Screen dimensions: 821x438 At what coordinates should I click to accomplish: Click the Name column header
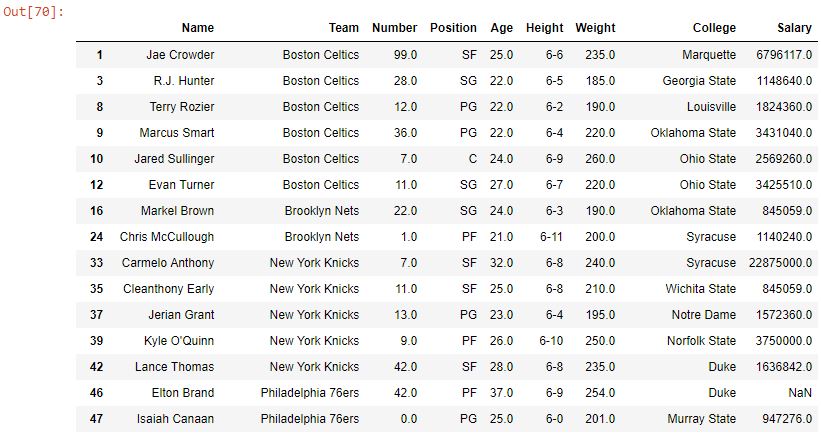pos(197,28)
